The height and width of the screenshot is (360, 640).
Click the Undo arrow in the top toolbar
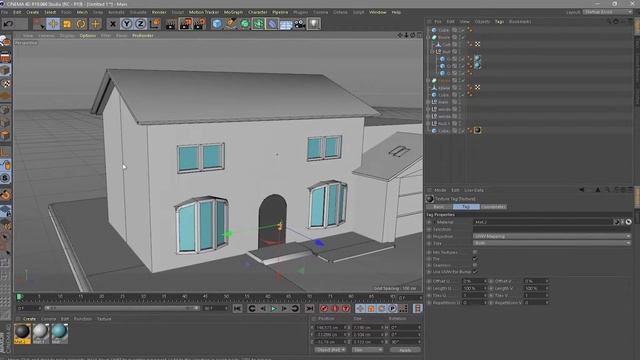8,24
